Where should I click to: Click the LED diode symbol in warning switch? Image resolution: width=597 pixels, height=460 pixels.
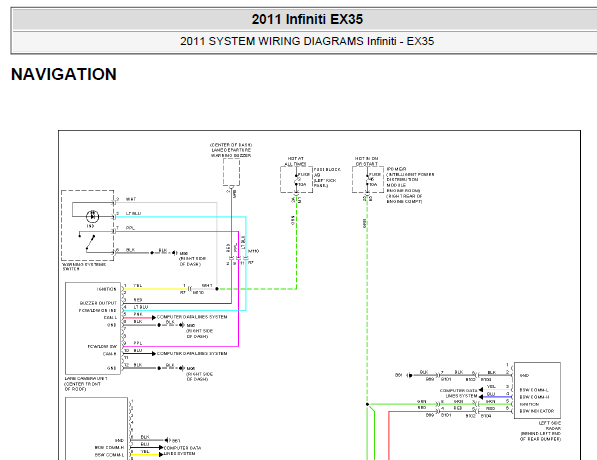click(x=92, y=216)
